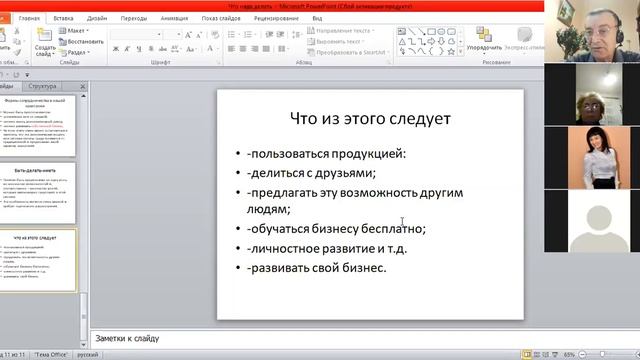Screen dimensions: 640x360
Task: Select 'Быть-делать-иметь' slide thumbnail
Action: 38,193
